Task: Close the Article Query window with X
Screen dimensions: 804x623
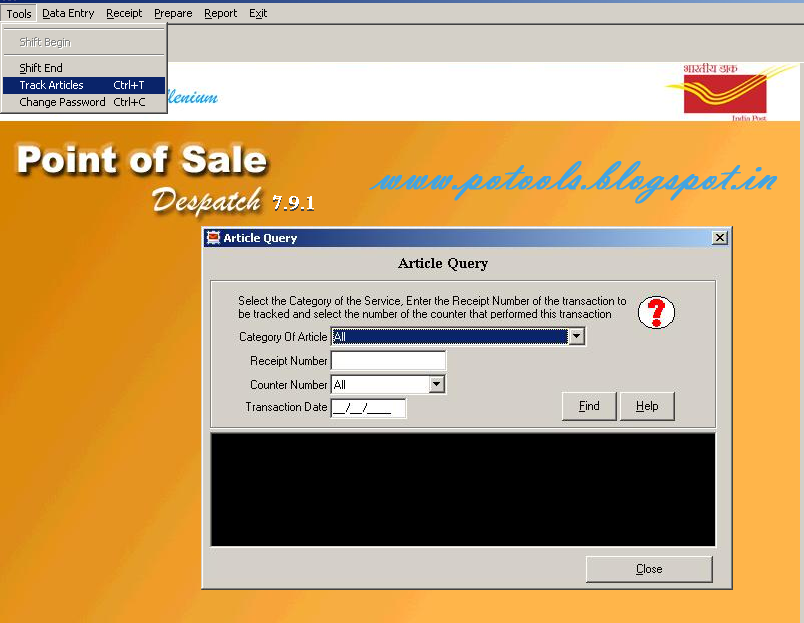Action: [x=720, y=238]
